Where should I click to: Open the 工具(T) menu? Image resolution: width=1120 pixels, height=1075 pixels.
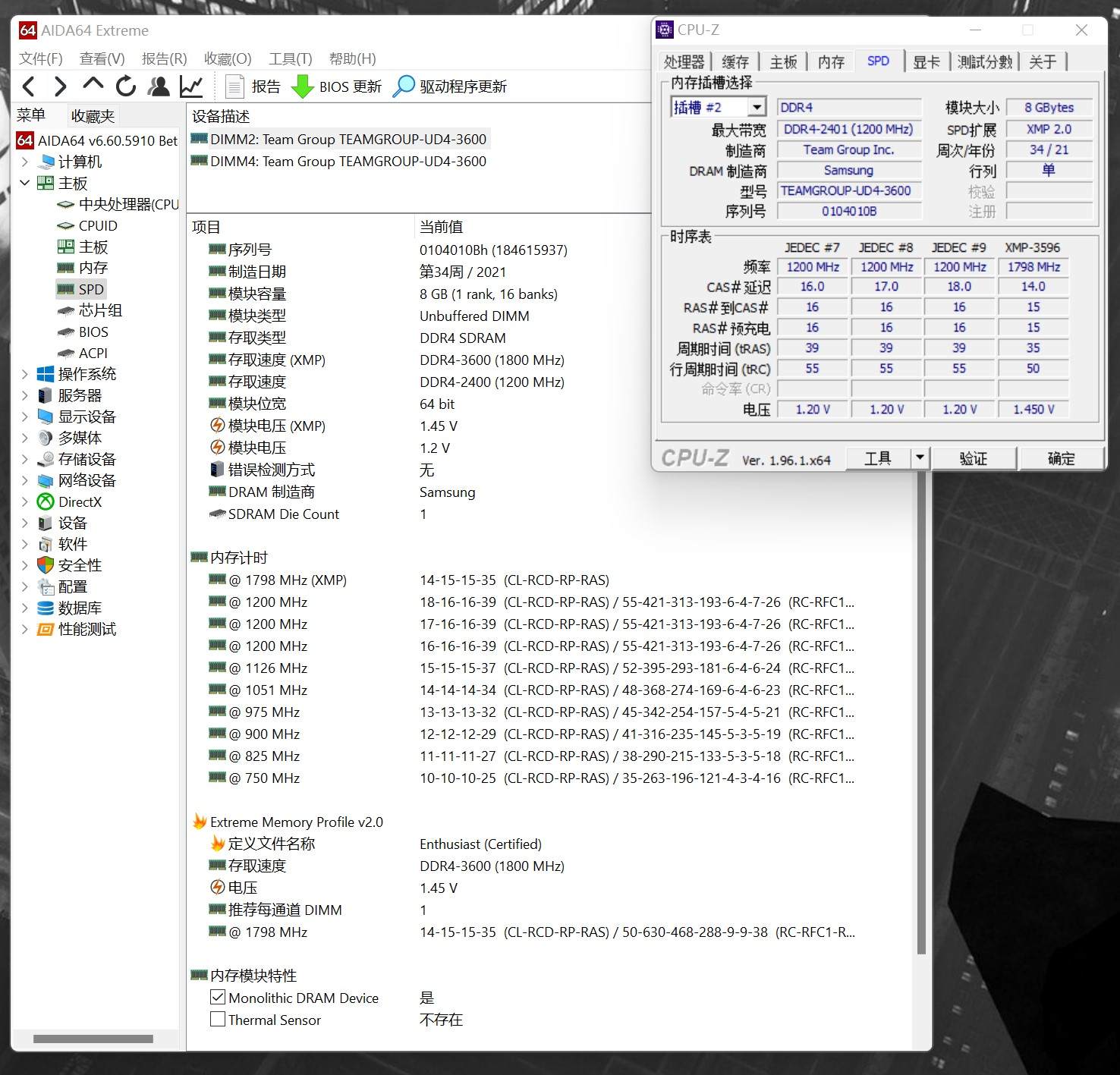(x=290, y=58)
